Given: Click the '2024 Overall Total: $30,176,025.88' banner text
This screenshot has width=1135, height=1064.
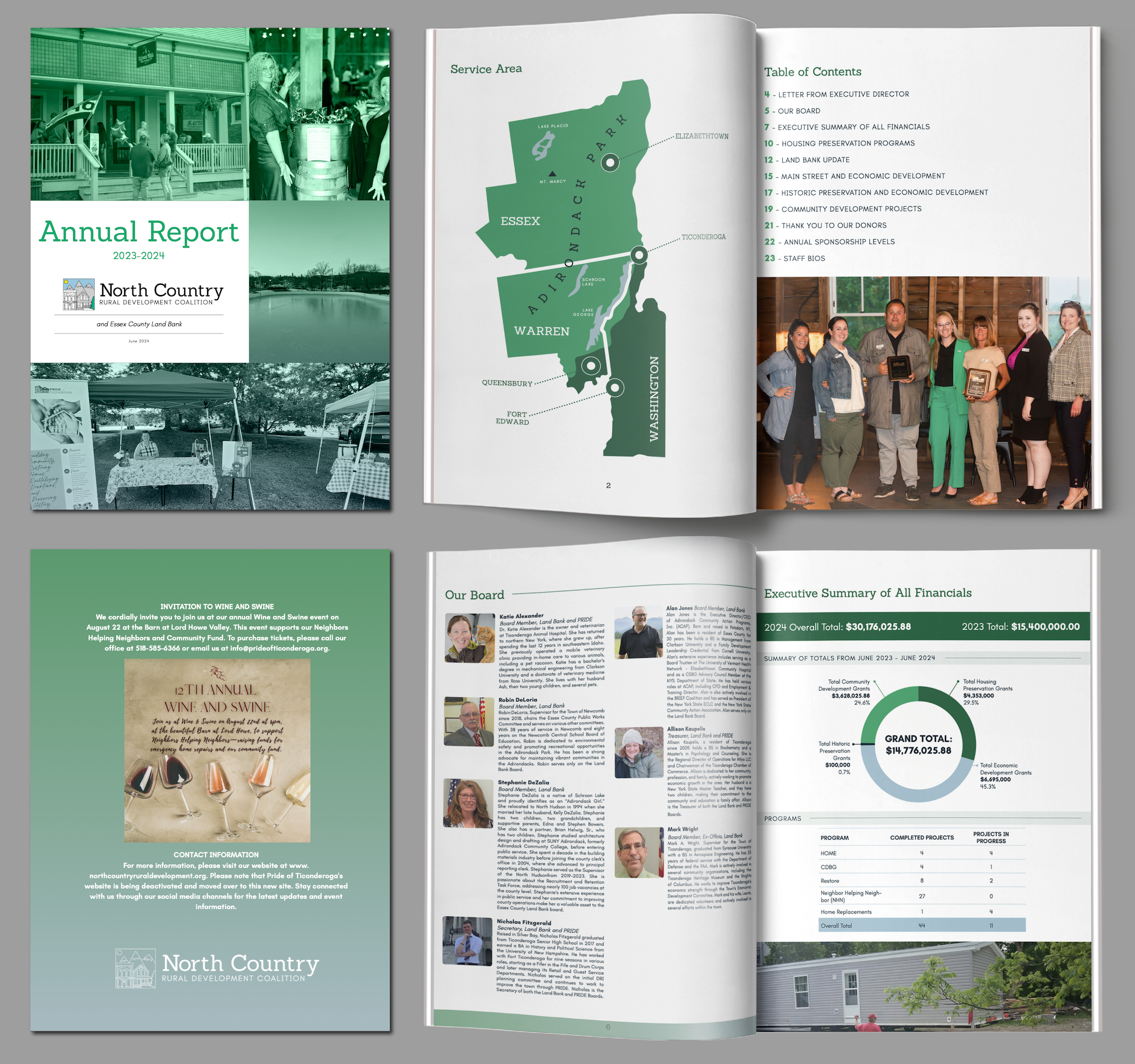Looking at the screenshot, I should click(x=837, y=626).
